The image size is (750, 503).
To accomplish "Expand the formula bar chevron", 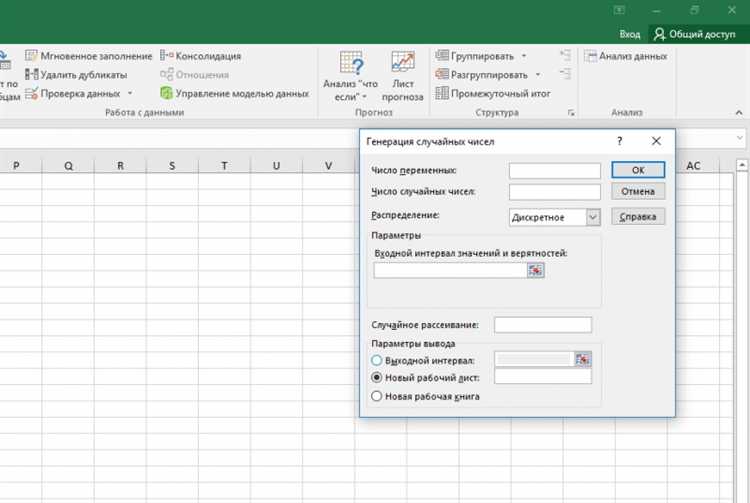I will click(x=740, y=138).
